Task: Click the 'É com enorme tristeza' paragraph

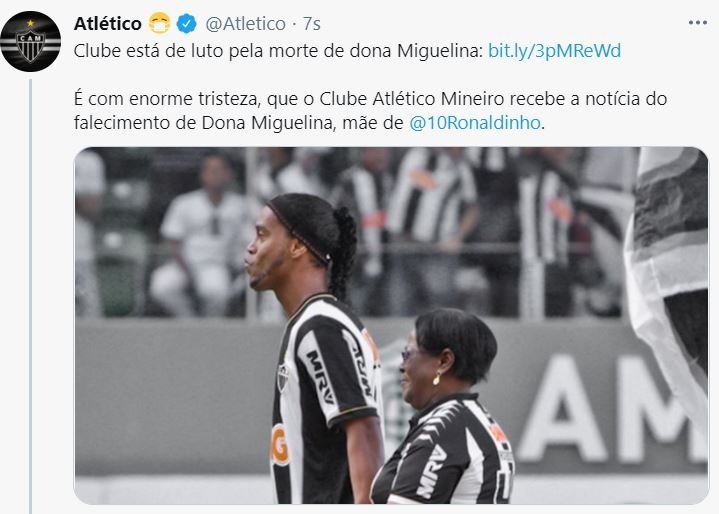Action: pos(371,111)
